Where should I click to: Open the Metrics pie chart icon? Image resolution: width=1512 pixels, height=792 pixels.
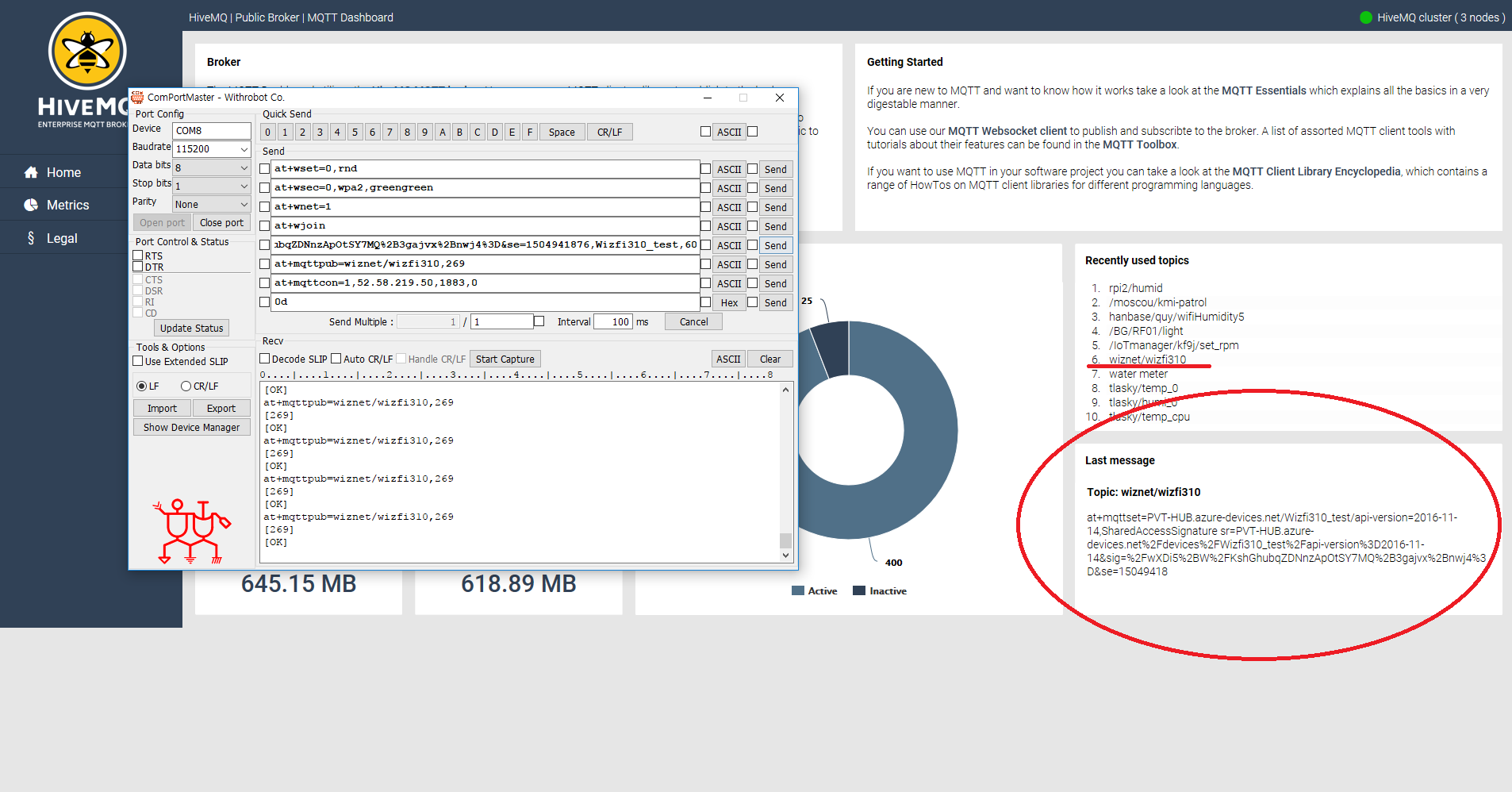coord(31,205)
